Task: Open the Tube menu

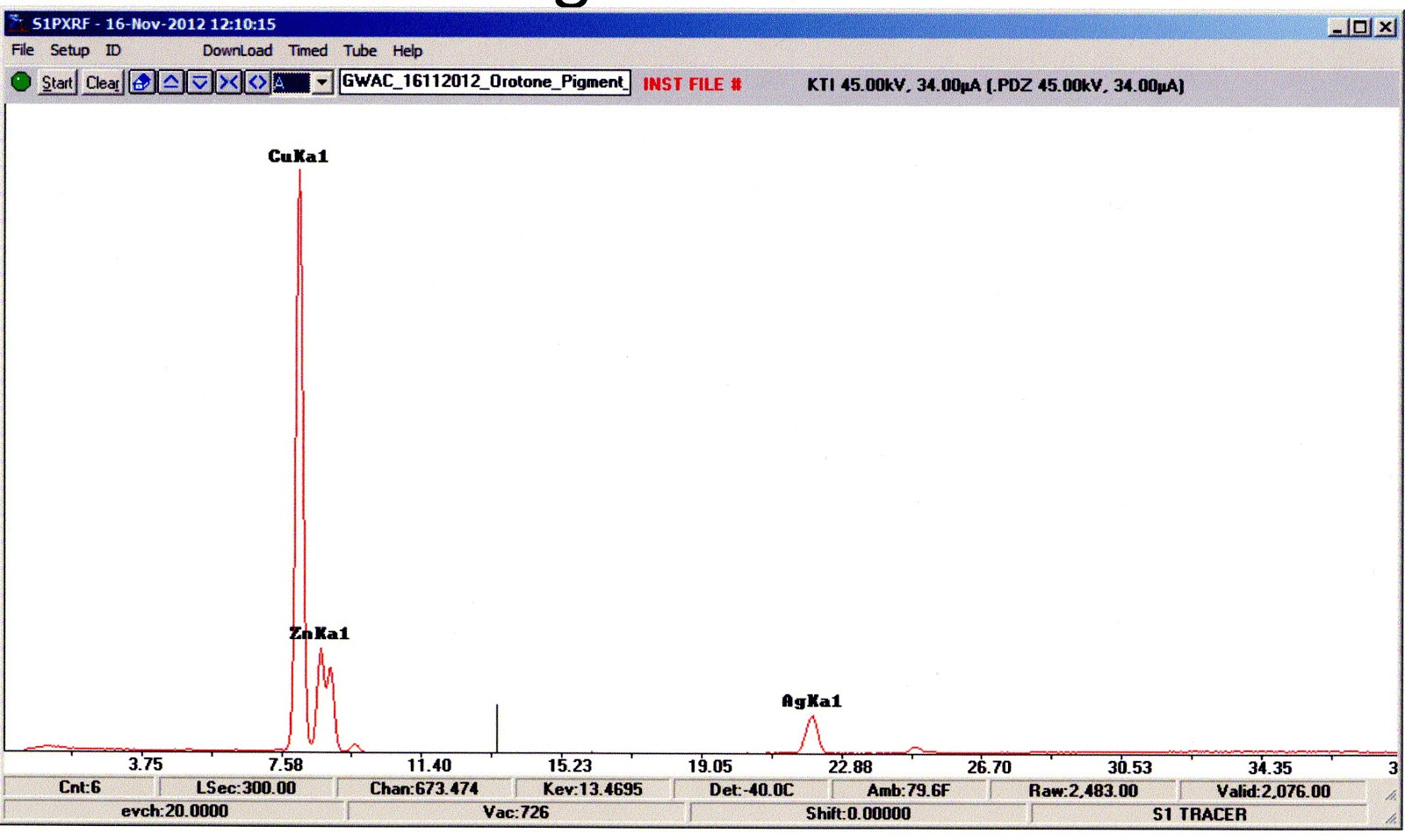Action: 359,50
